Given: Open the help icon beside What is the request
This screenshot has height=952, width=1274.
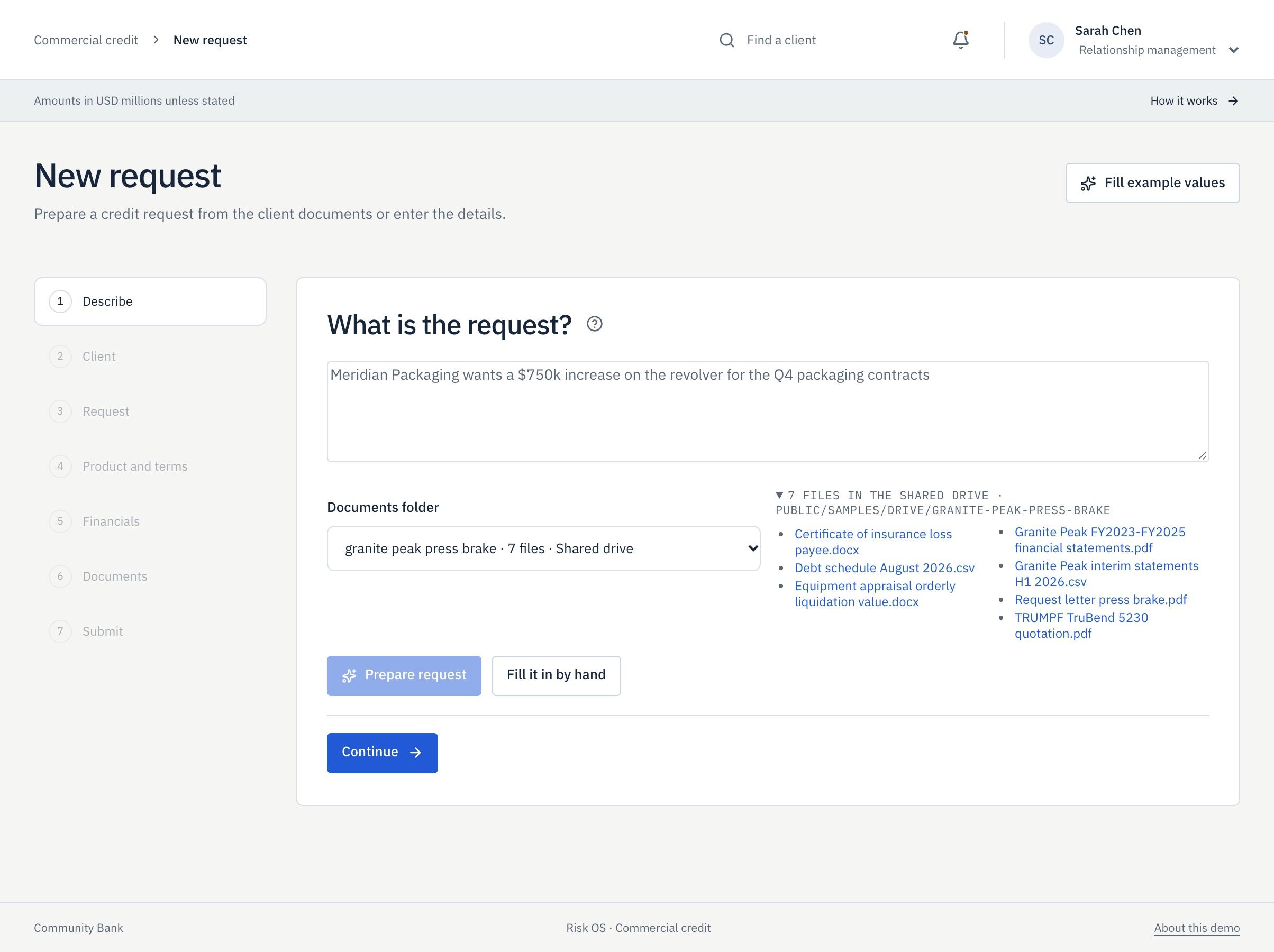Looking at the screenshot, I should [594, 324].
